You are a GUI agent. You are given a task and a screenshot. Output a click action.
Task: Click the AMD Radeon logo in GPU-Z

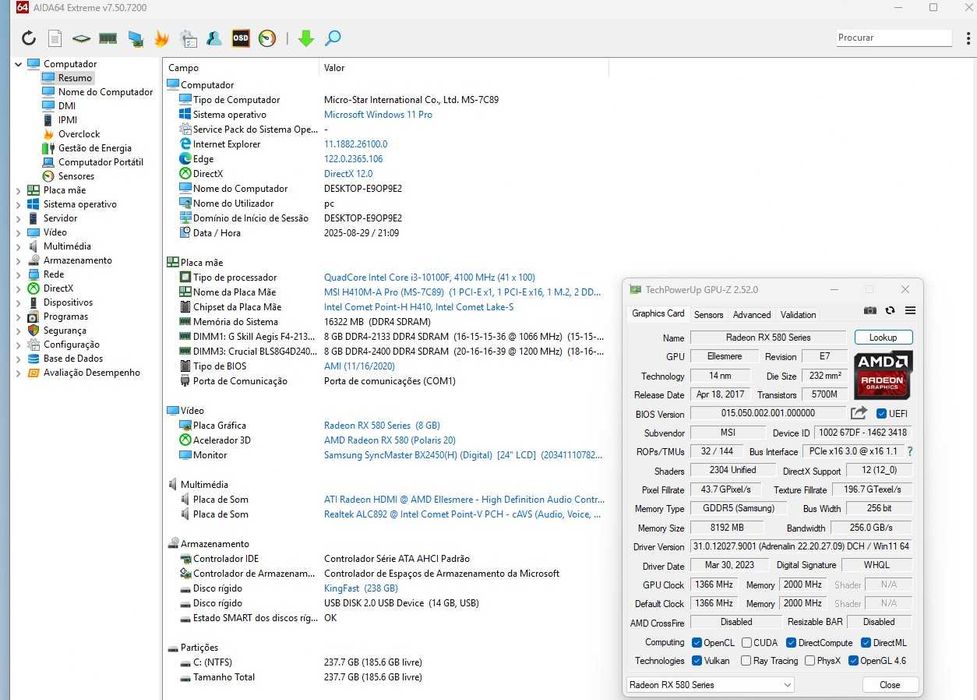click(882, 375)
